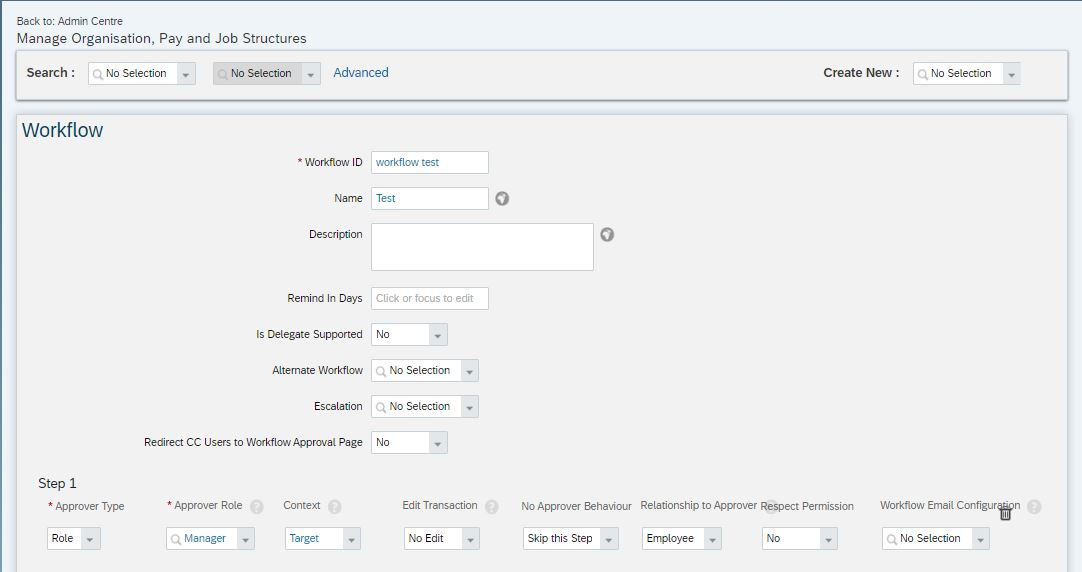Open the help icon next to Approver Role
The image size is (1082, 572).
point(257,506)
